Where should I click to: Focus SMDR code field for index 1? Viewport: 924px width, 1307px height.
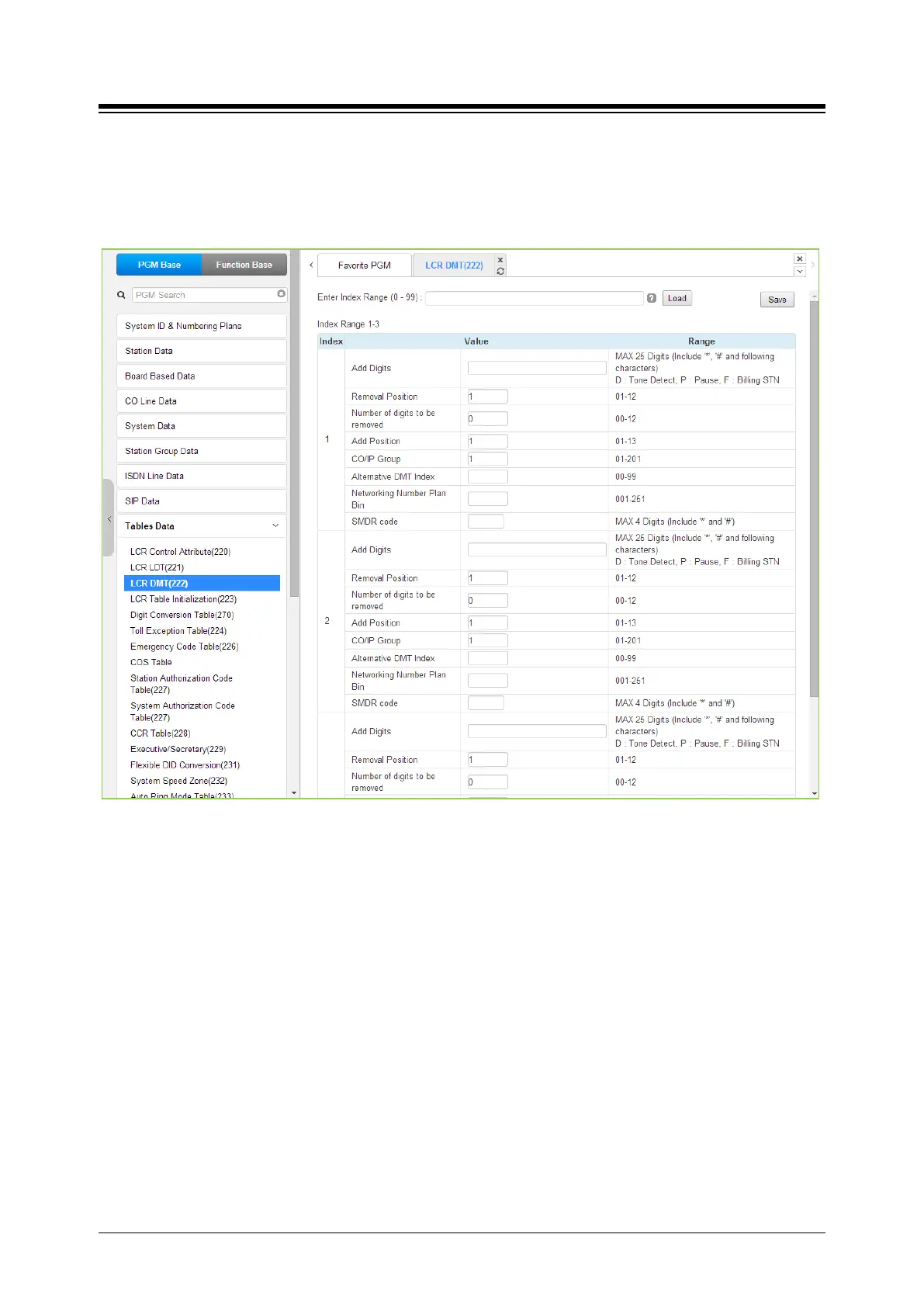[486, 522]
